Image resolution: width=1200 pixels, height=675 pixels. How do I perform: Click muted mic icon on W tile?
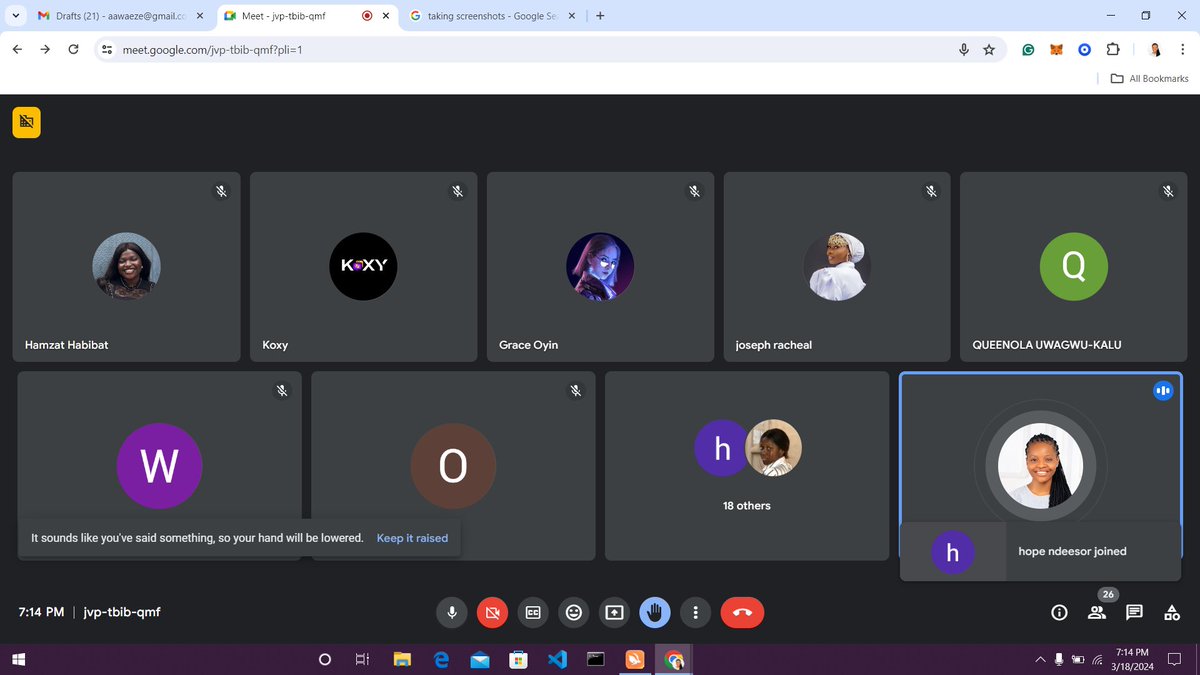[x=282, y=391]
